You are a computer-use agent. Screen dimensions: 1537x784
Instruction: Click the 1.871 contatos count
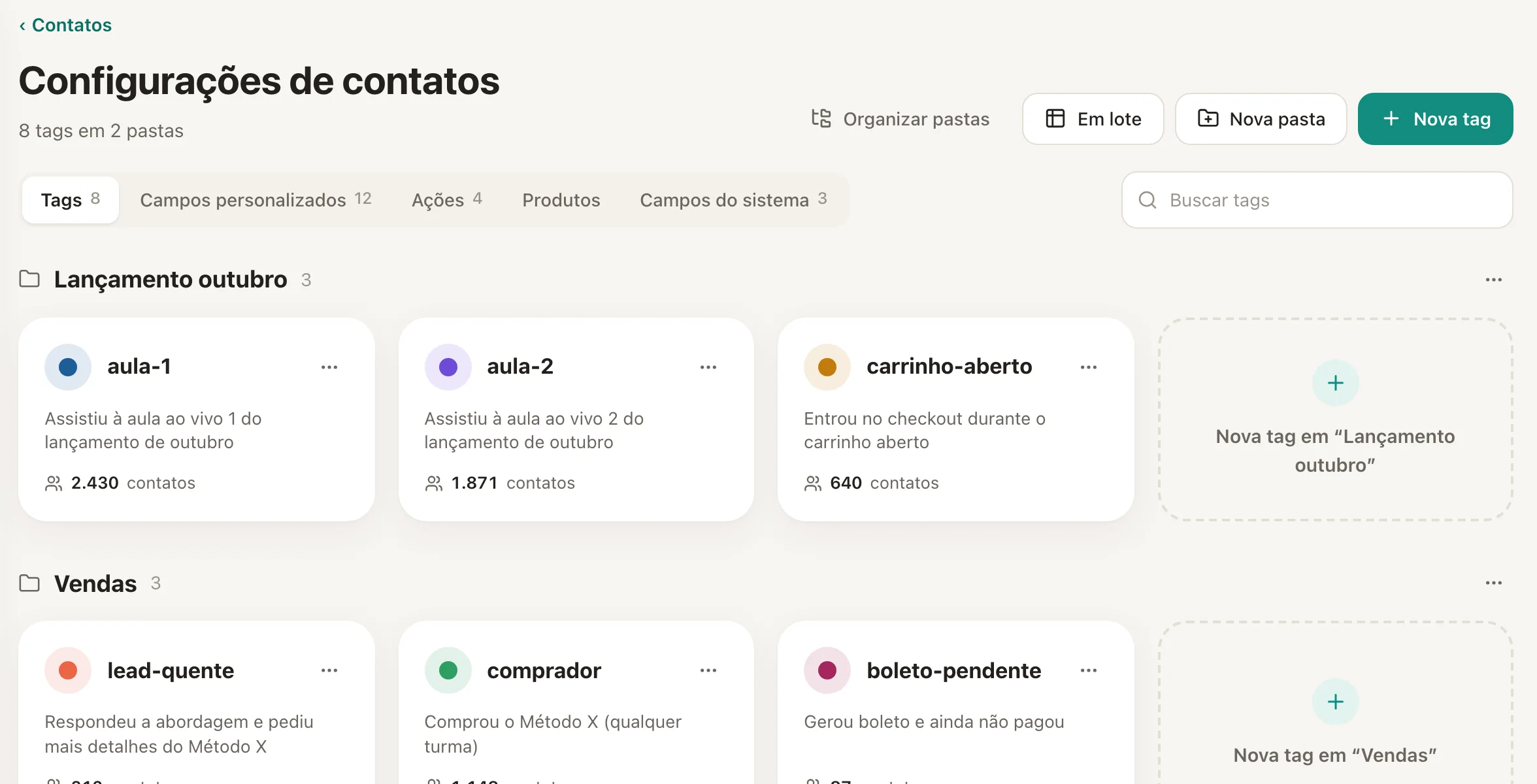tap(500, 483)
